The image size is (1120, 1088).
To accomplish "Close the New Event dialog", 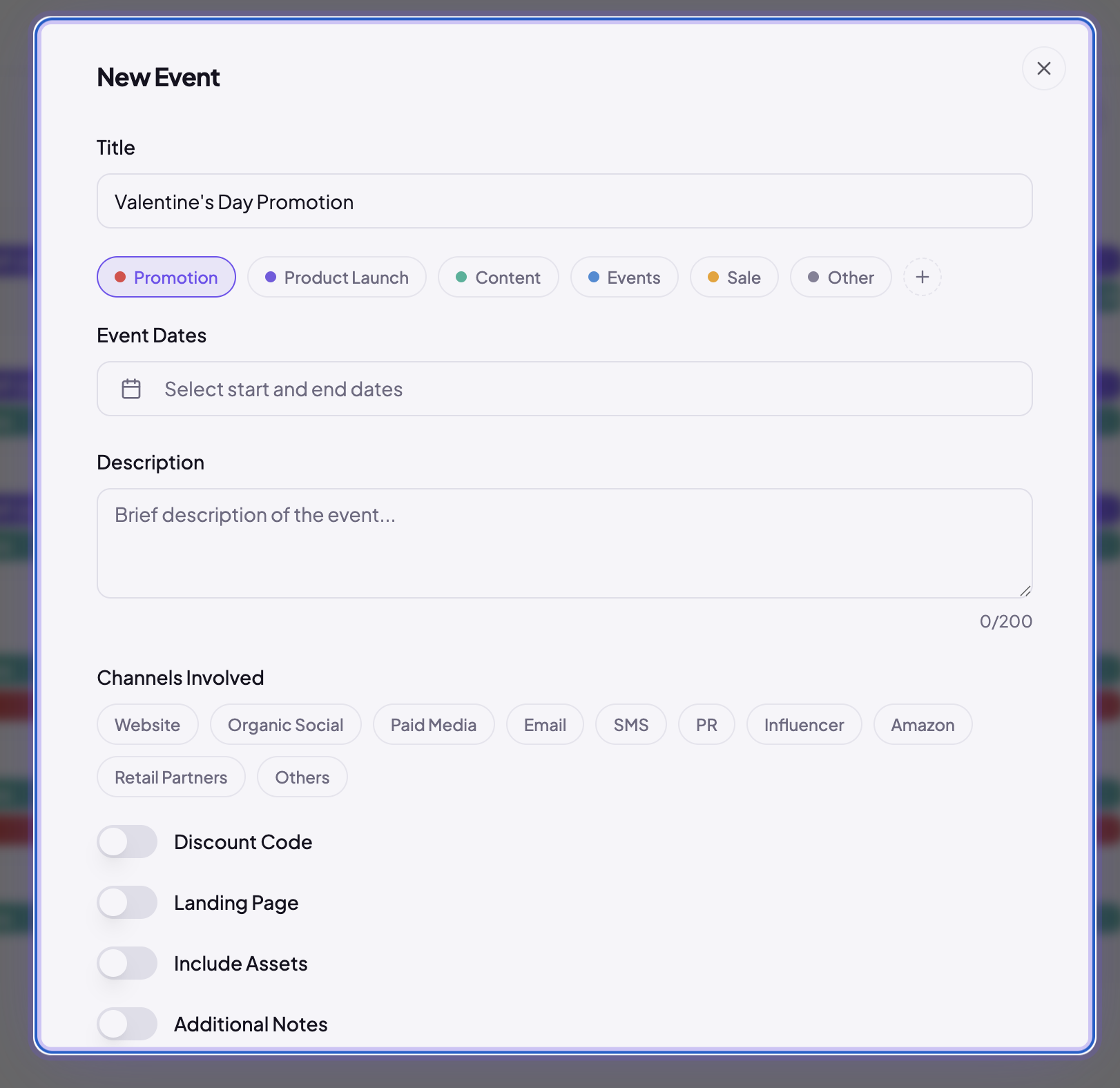I will pyautogui.click(x=1043, y=68).
